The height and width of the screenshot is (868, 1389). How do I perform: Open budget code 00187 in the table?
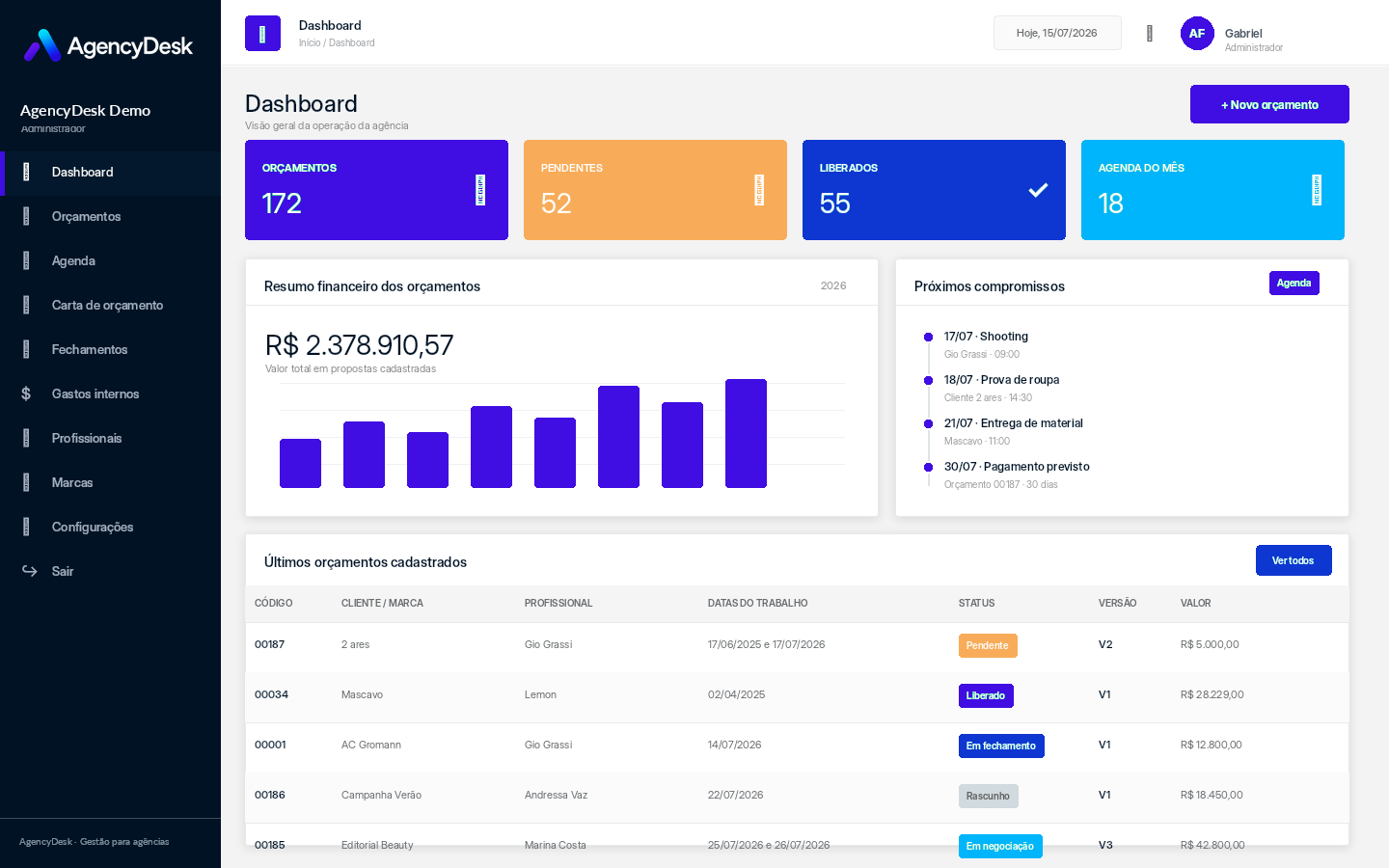click(270, 644)
